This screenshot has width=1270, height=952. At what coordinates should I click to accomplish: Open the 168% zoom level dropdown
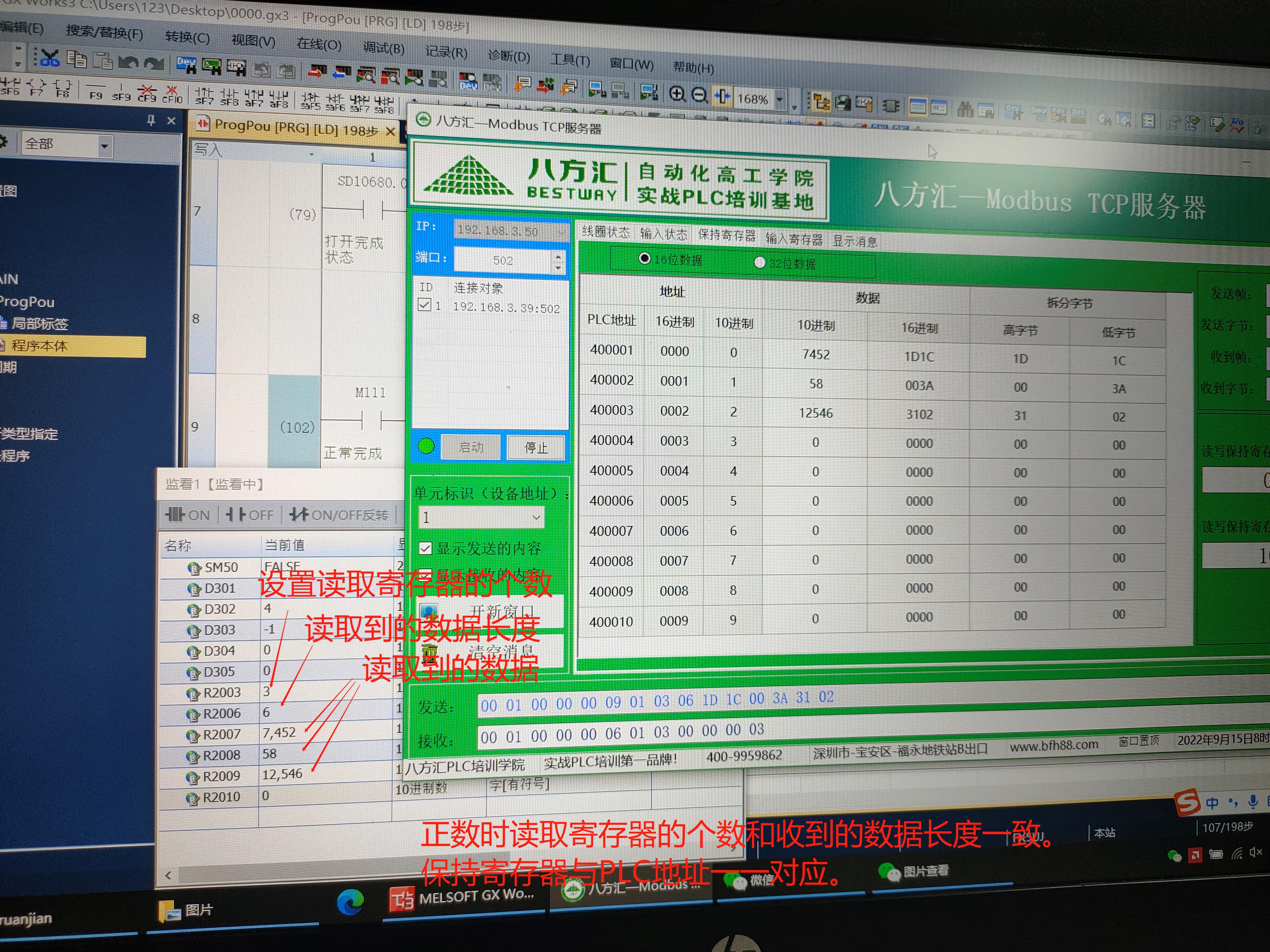pyautogui.click(x=779, y=100)
